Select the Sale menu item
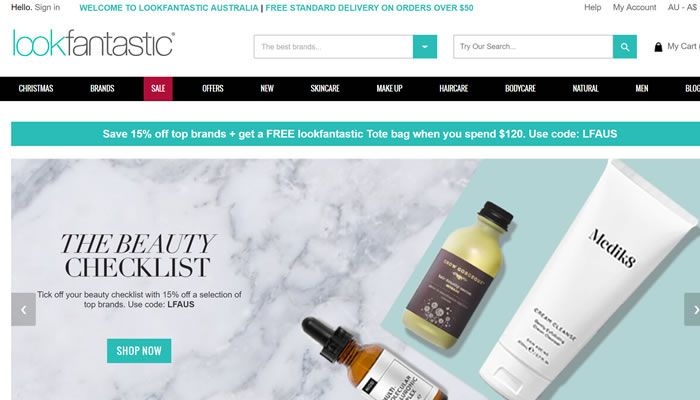 tap(158, 88)
